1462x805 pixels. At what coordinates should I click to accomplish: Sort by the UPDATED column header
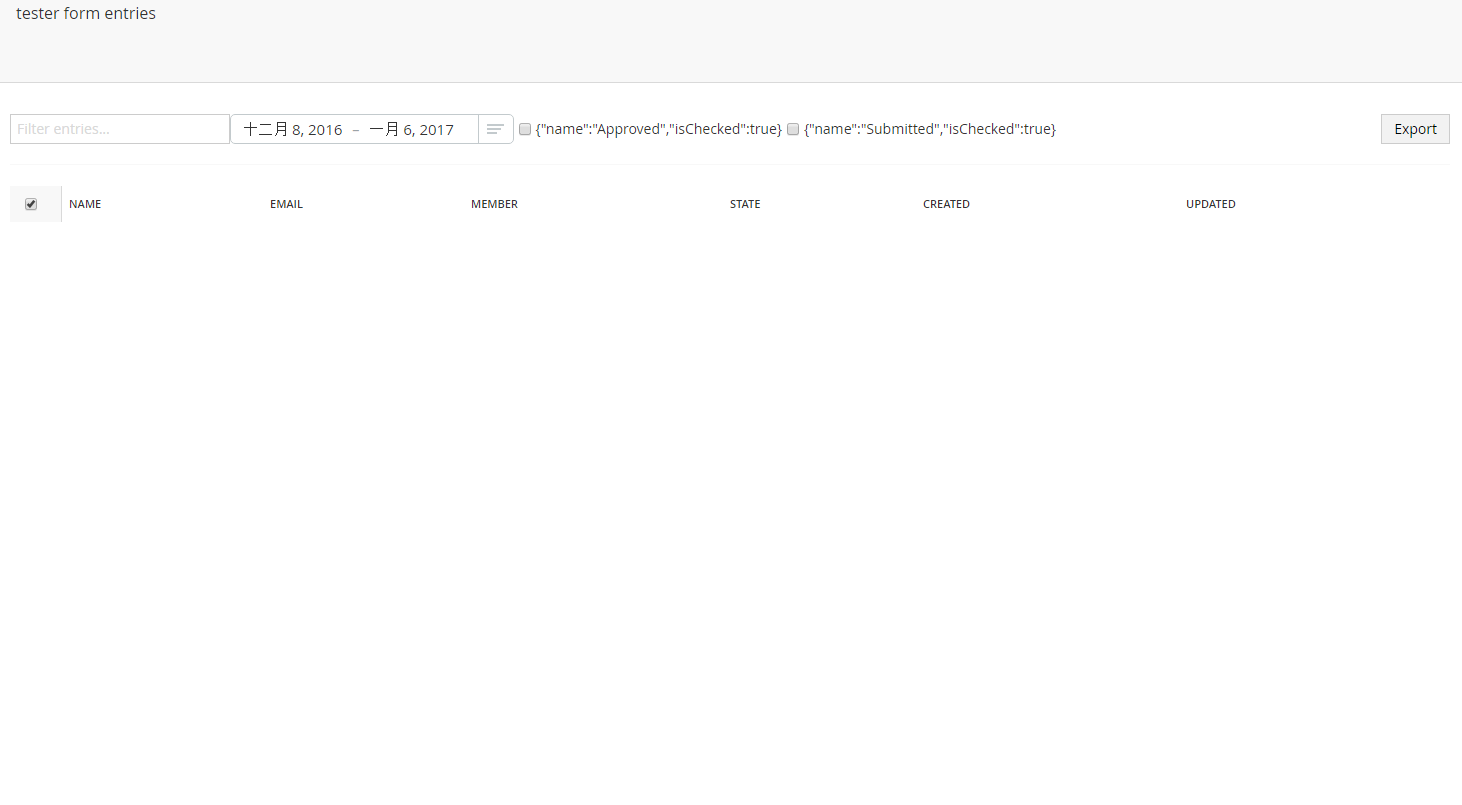1211,204
